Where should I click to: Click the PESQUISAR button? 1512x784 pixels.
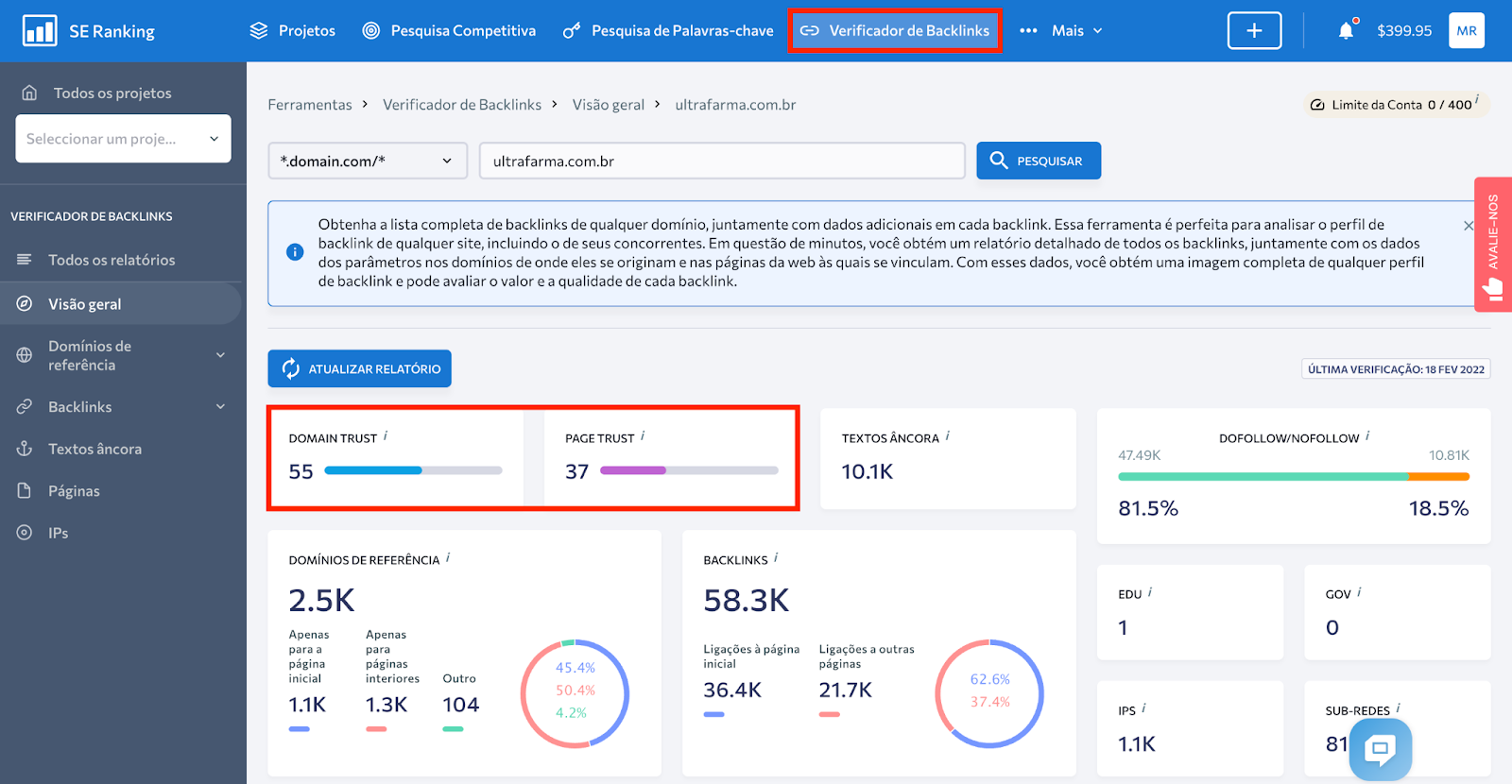tap(1039, 161)
